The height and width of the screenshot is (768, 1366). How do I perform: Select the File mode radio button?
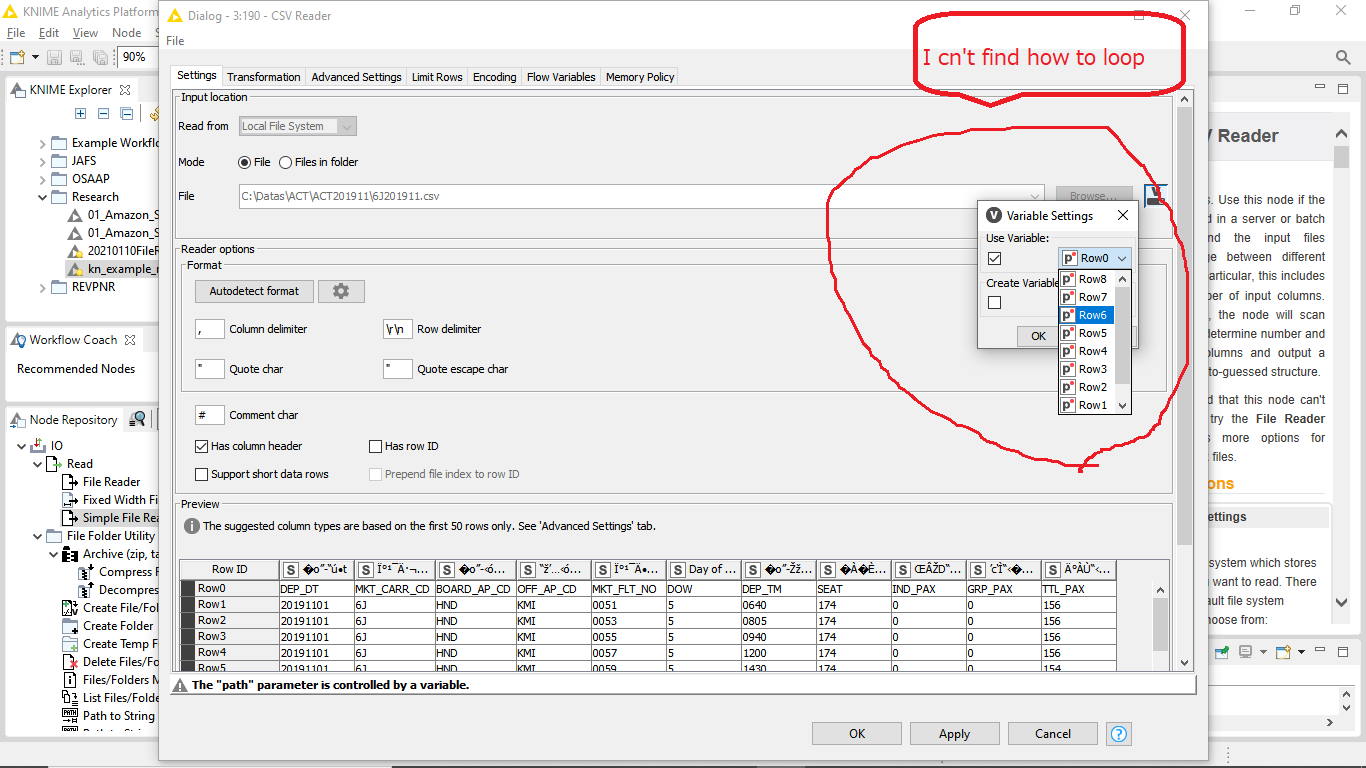pyautogui.click(x=244, y=162)
